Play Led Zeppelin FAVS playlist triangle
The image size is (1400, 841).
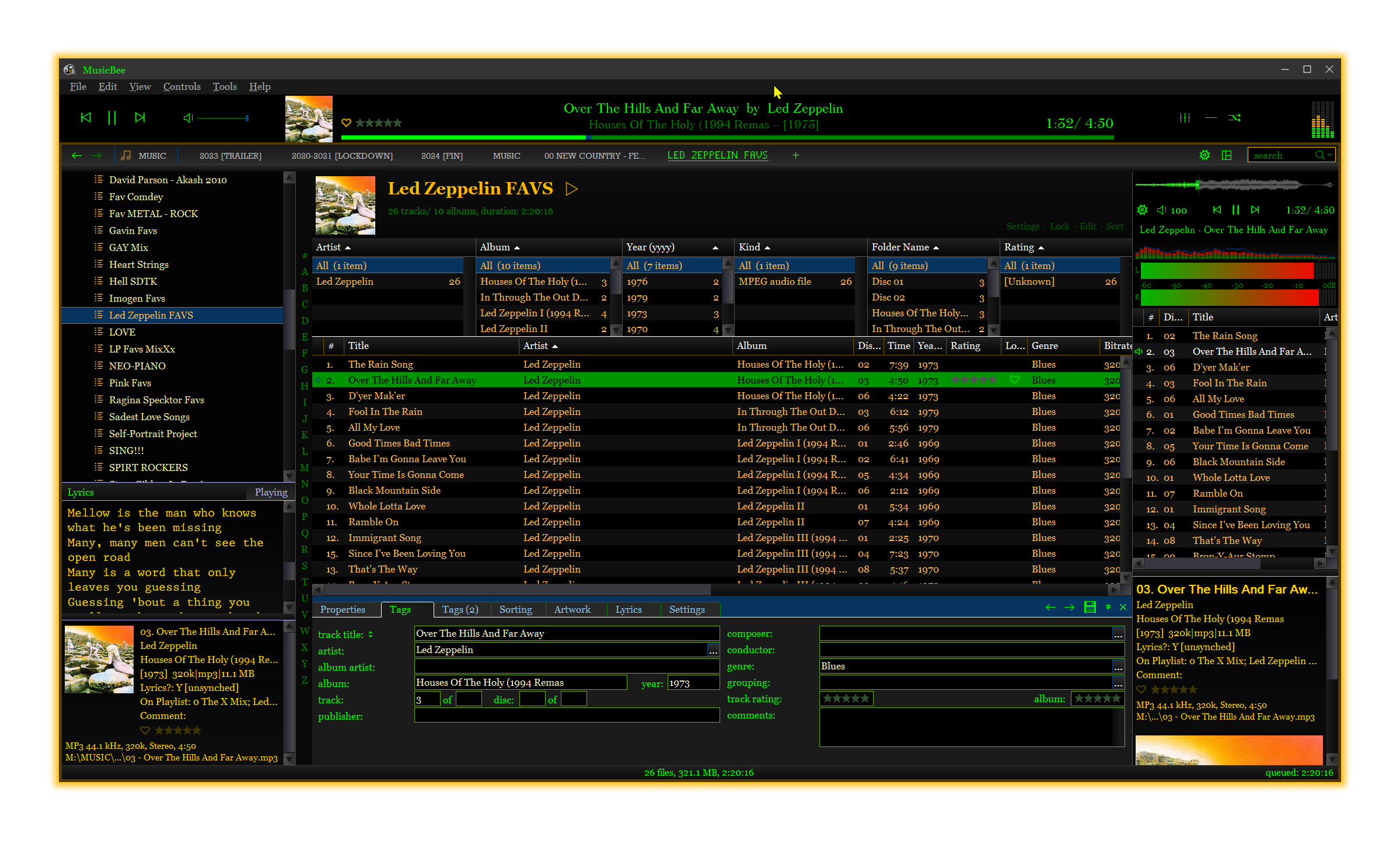click(x=572, y=189)
